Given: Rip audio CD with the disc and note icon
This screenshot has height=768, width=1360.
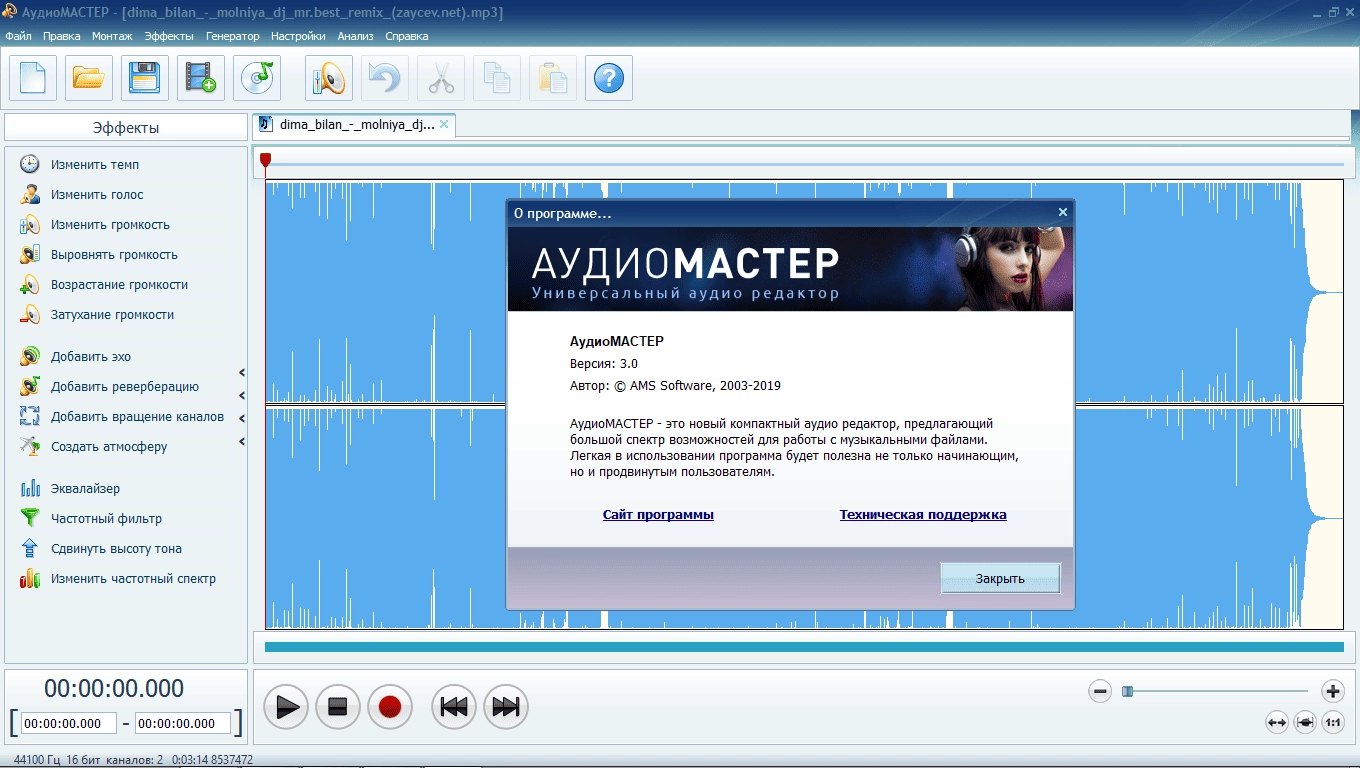Looking at the screenshot, I should (x=257, y=78).
